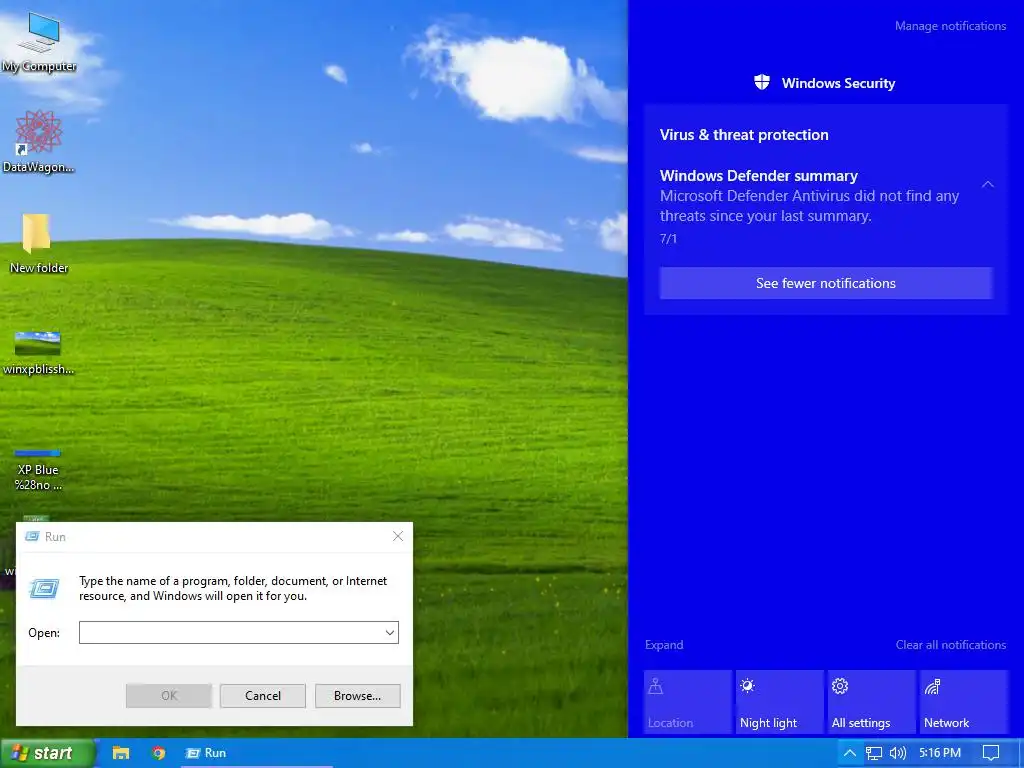Click the disabled OK button in Run

(x=169, y=696)
